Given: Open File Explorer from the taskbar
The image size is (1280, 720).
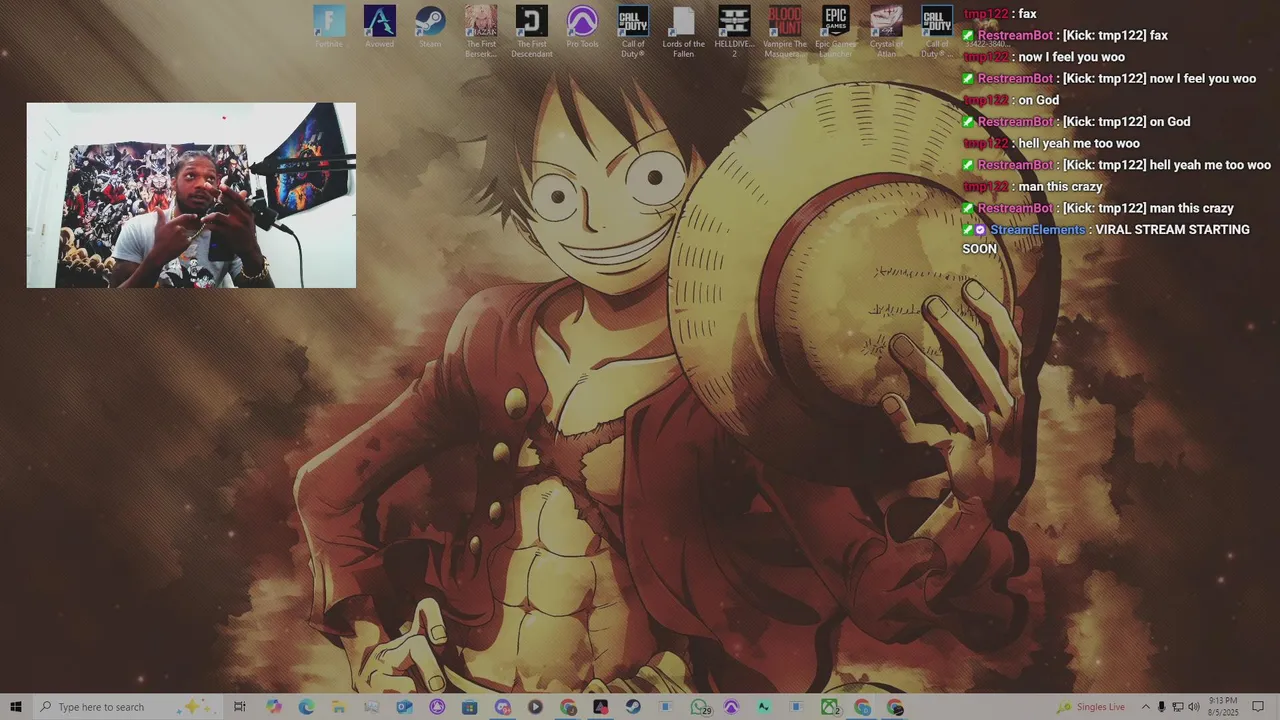Looking at the screenshot, I should (x=339, y=707).
